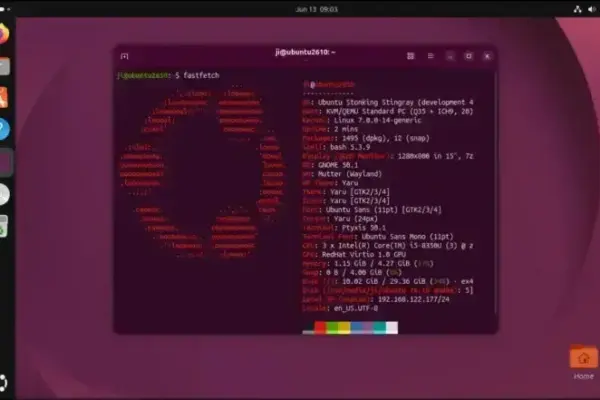The image size is (600, 400).
Task: Click the 1.15 GiB / 4.27 GiB memory text
Action: [x=374, y=263]
